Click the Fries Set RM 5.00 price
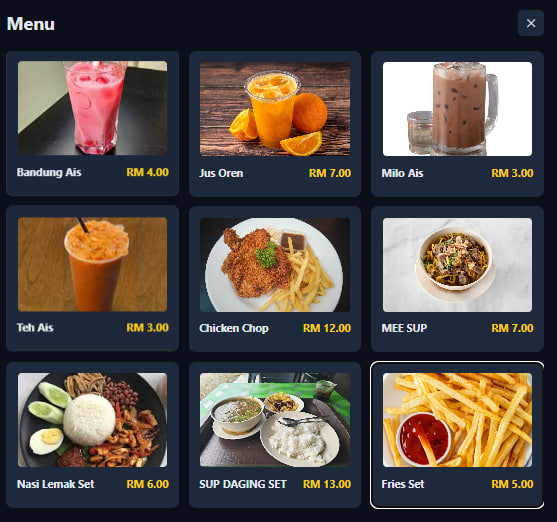 [512, 484]
